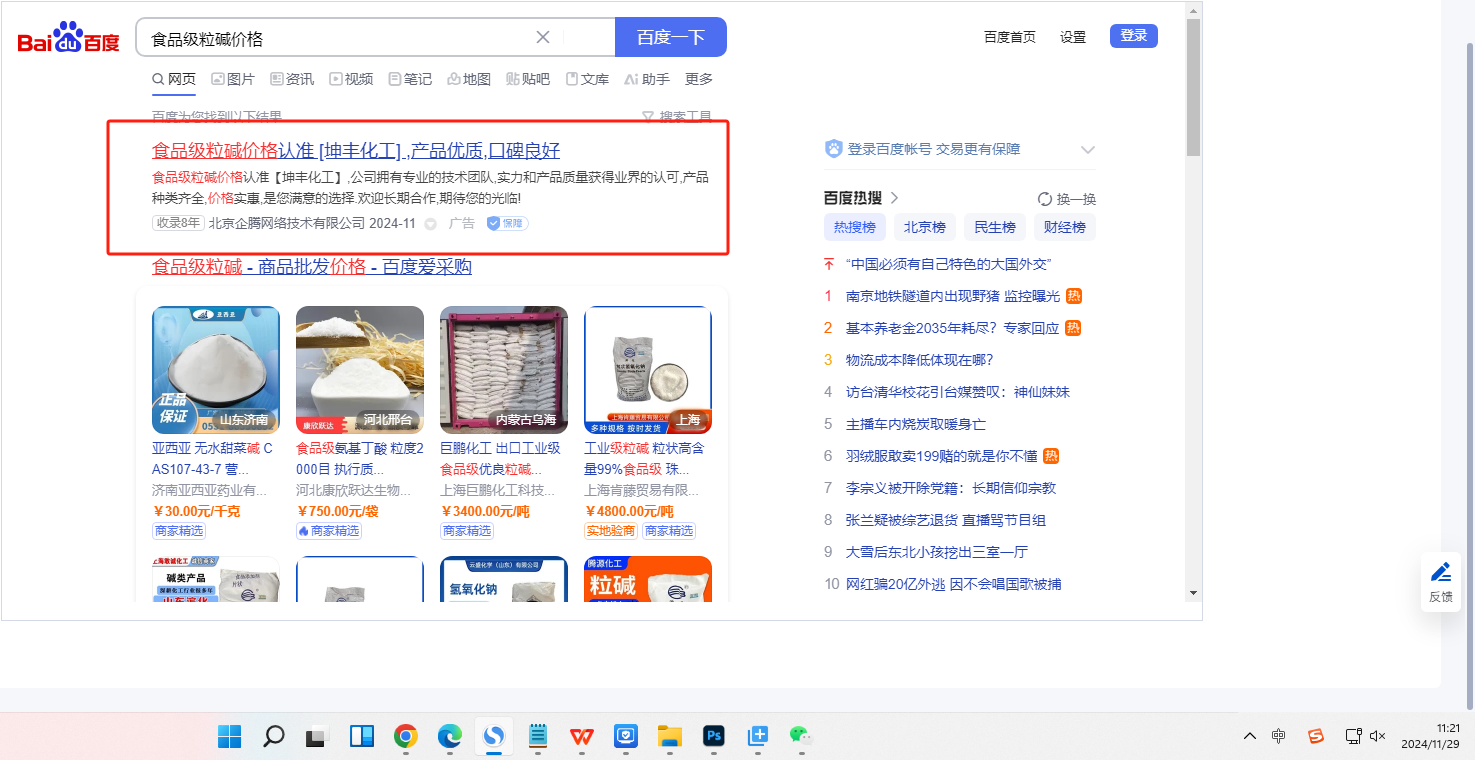Switch to the 笔记 tab
This screenshot has width=1475, height=760.
410,79
